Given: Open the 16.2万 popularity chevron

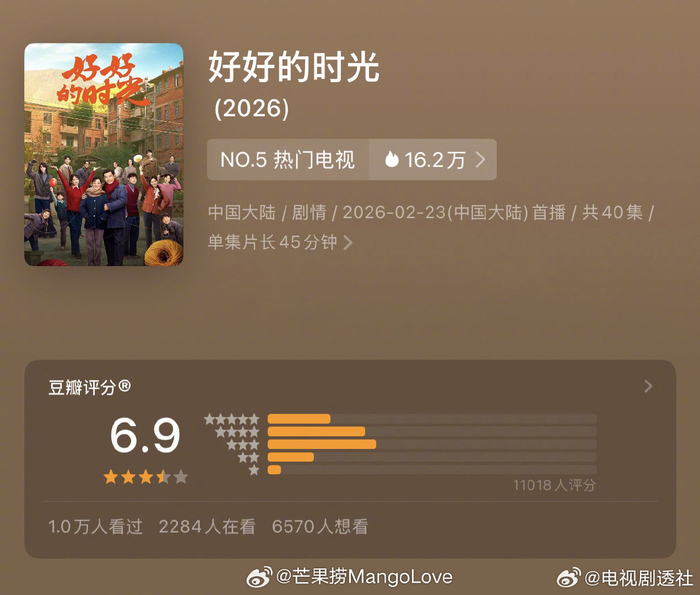Looking at the screenshot, I should click(480, 159).
